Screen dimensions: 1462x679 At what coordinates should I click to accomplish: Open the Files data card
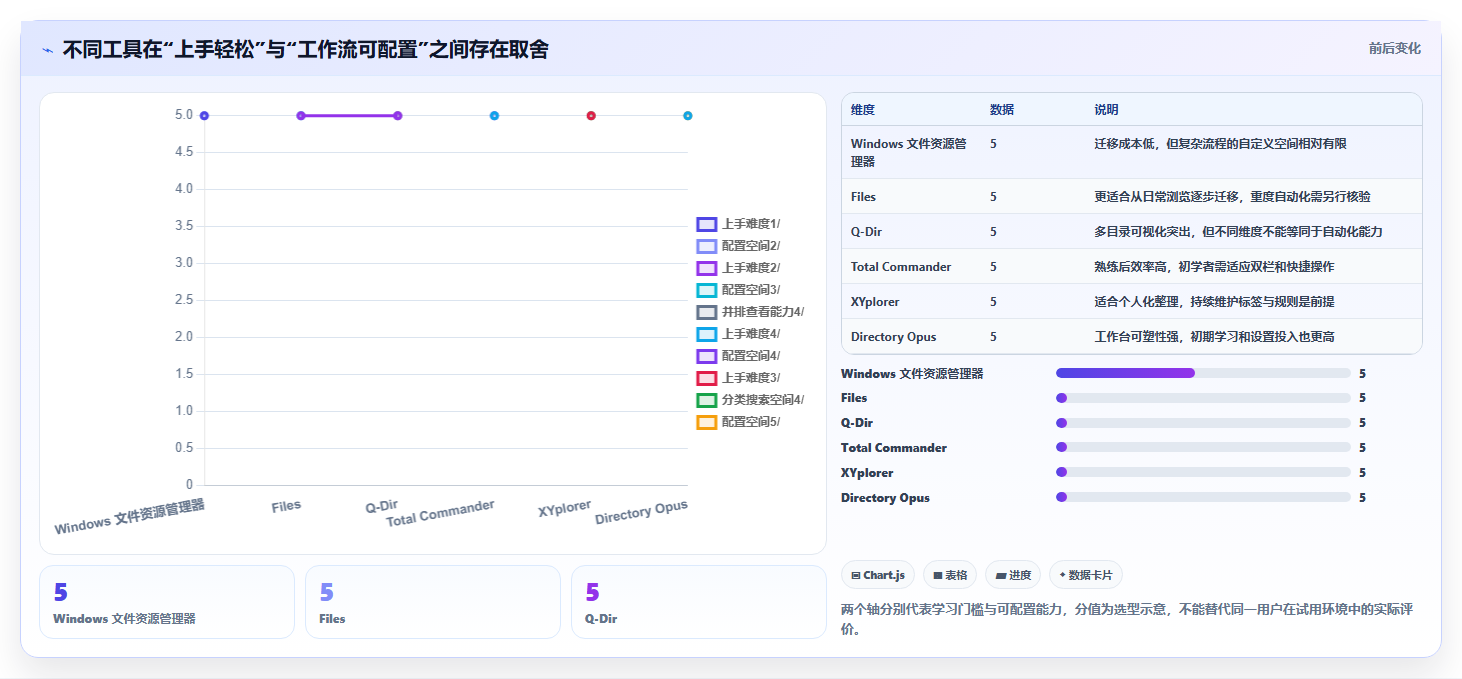(433, 602)
